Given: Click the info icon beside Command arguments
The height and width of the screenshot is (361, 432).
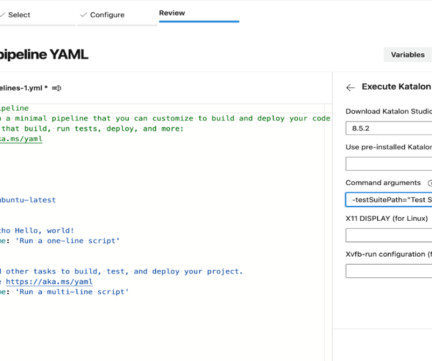Looking at the screenshot, I should pyautogui.click(x=430, y=183).
